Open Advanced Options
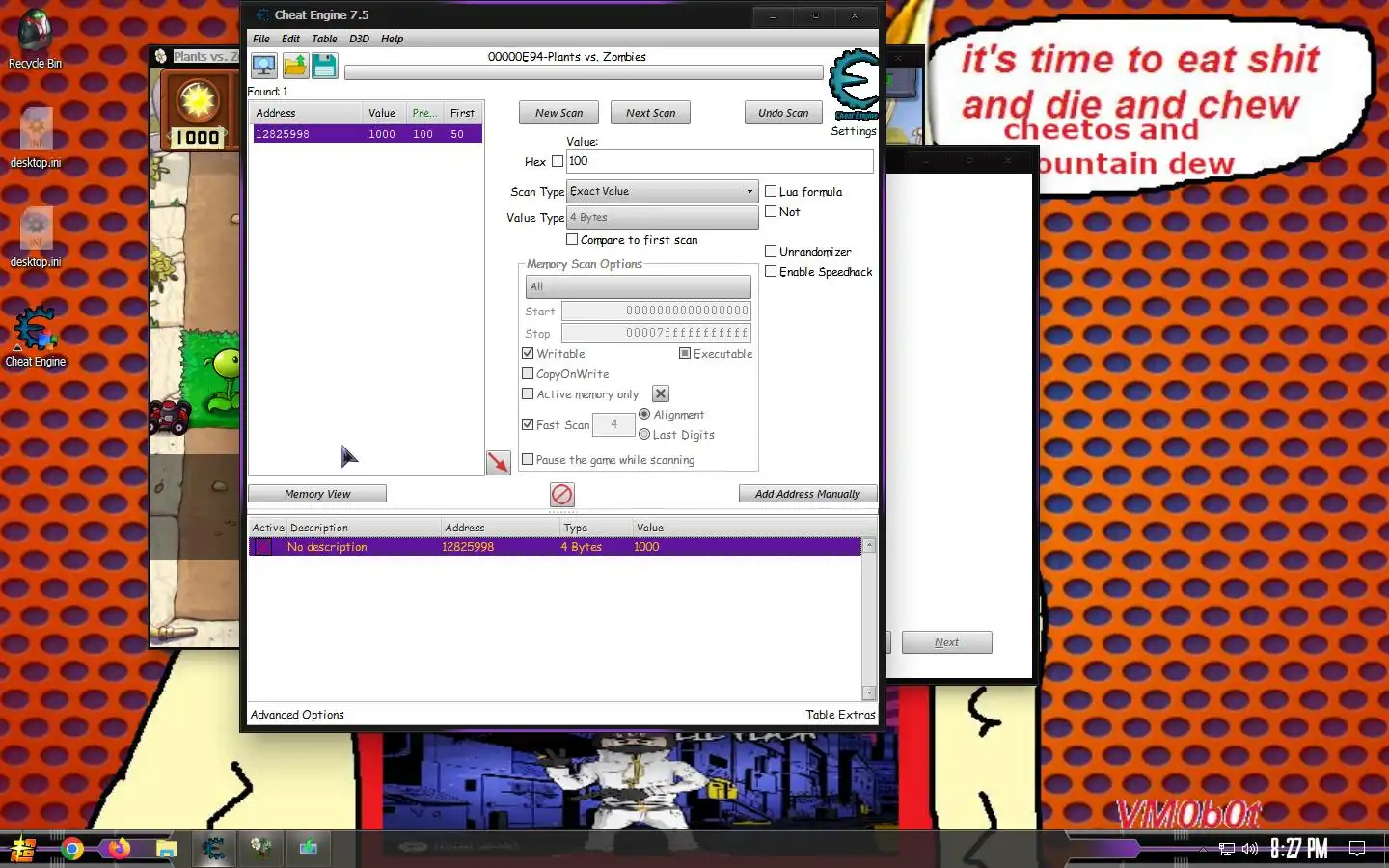The width and height of the screenshot is (1389, 868). 297,715
